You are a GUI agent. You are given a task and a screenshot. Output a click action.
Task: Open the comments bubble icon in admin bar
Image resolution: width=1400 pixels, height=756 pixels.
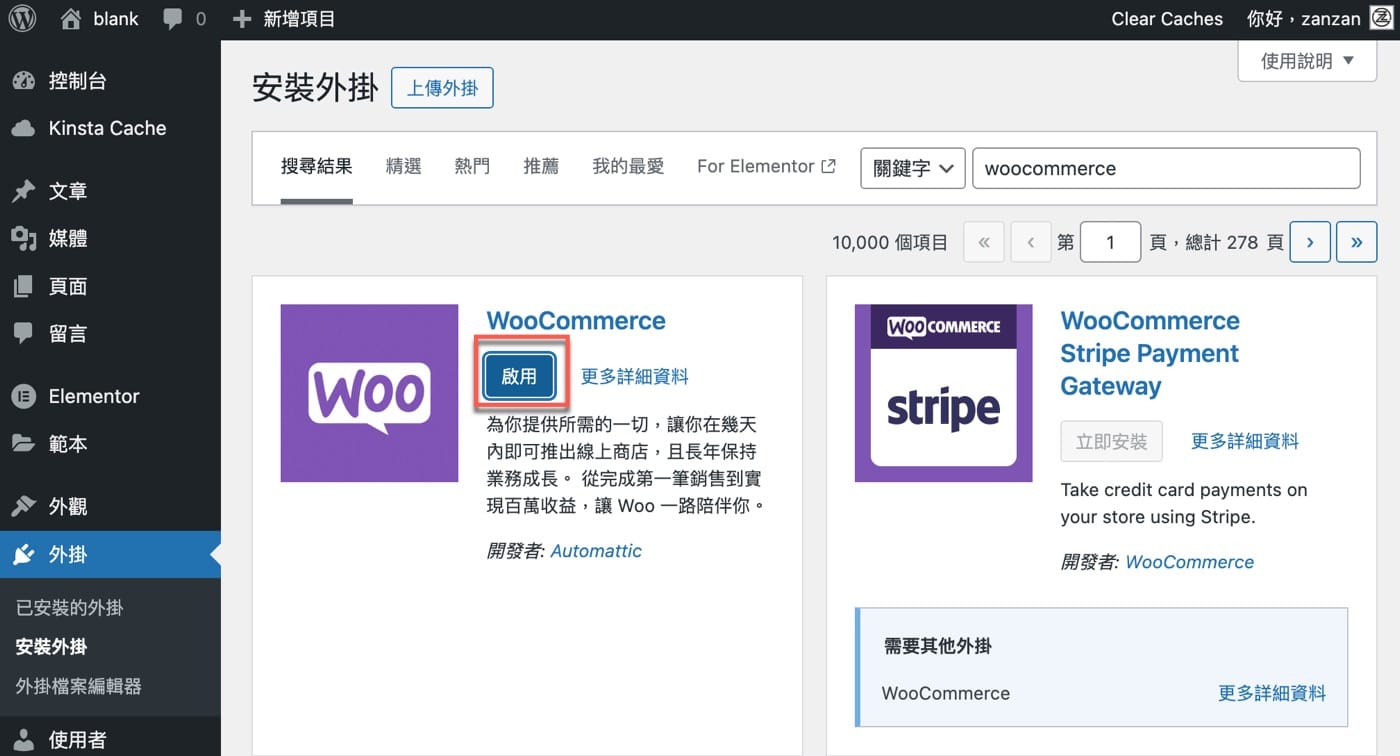coord(173,19)
